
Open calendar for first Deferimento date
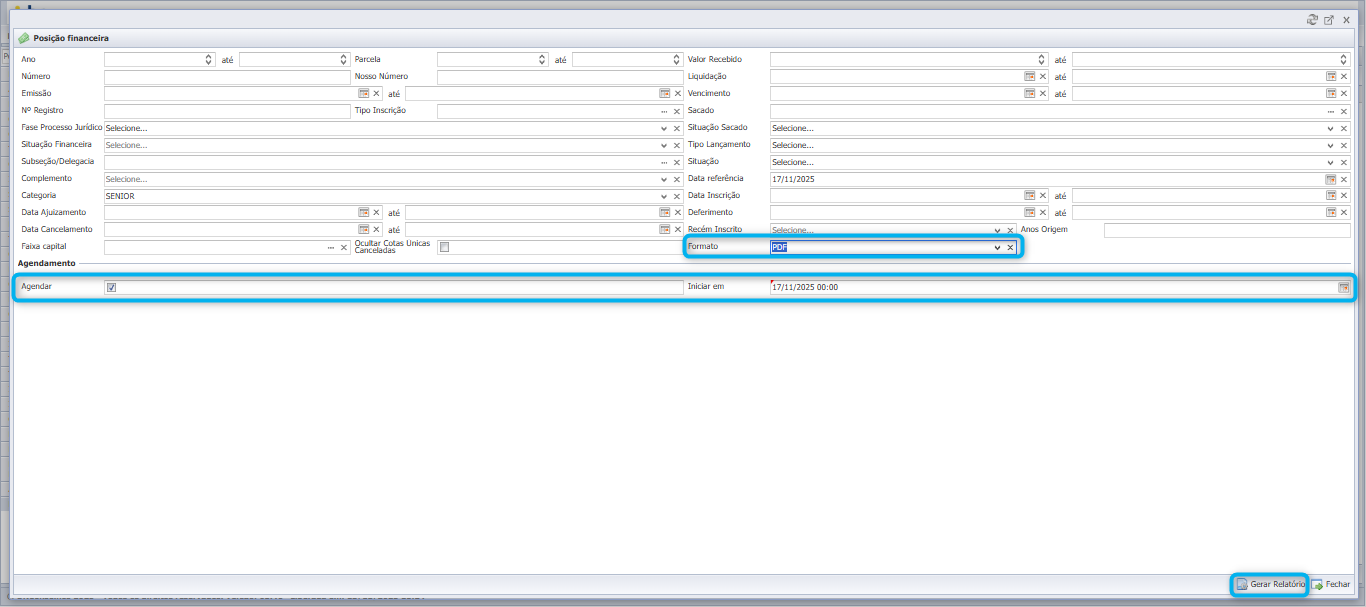(x=1030, y=213)
